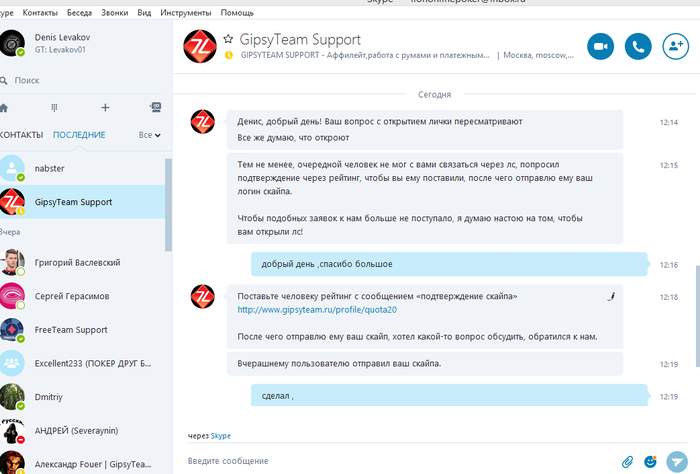Screen dimensions: 700x474
Task: Open the Контакты menu
Action: pyautogui.click(x=40, y=13)
